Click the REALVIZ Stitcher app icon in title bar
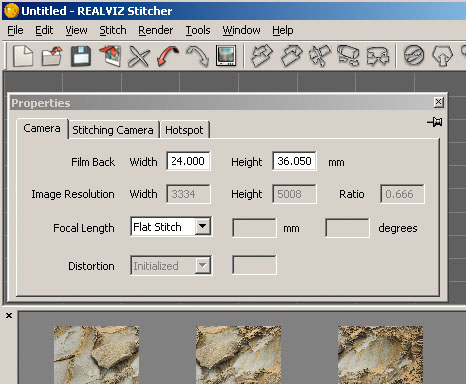The height and width of the screenshot is (384, 466). 11,11
